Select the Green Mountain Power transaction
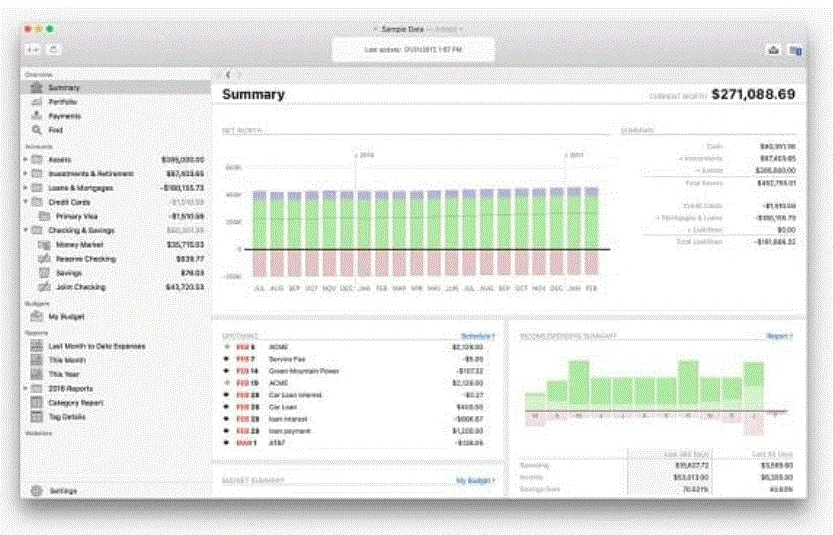The height and width of the screenshot is (535, 833). [354, 371]
